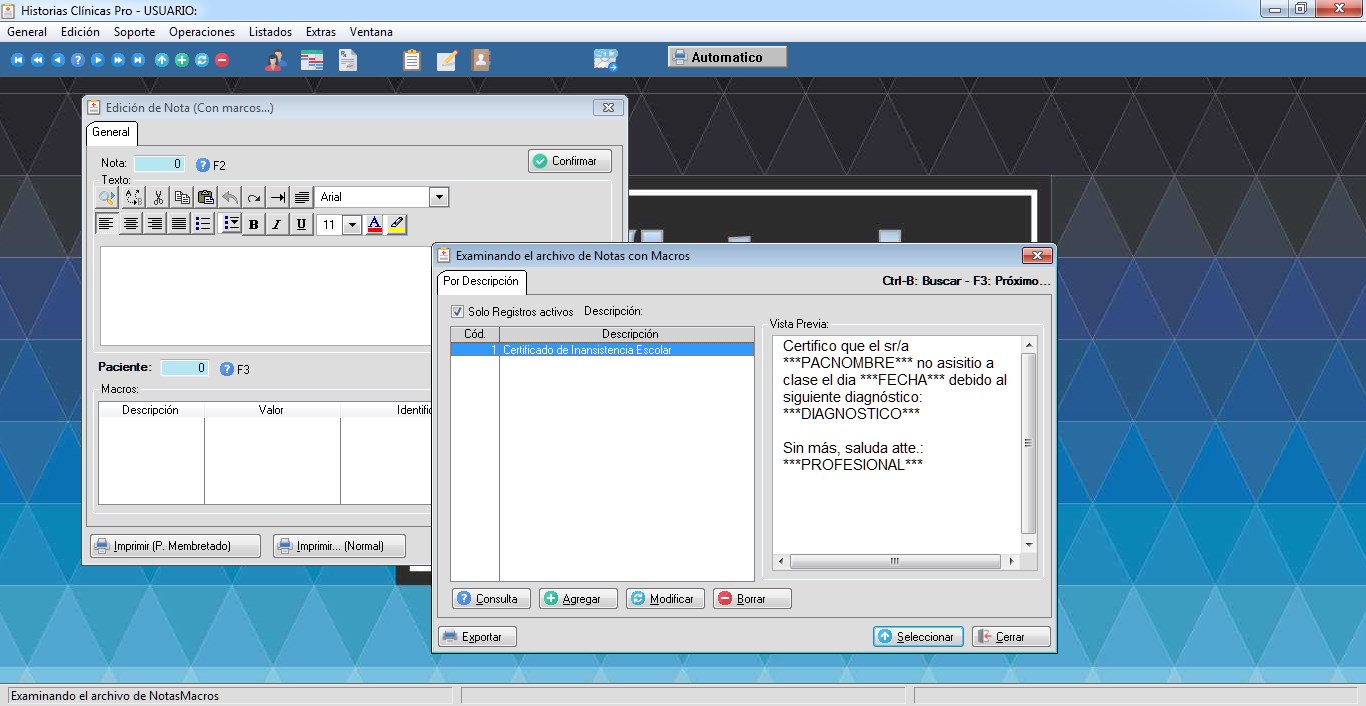
Task: Click the Seleccionar button
Action: tap(918, 637)
